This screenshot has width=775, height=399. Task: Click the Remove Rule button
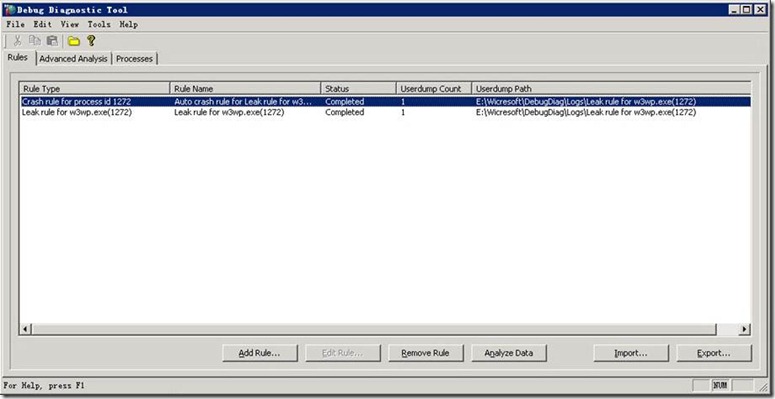point(426,353)
